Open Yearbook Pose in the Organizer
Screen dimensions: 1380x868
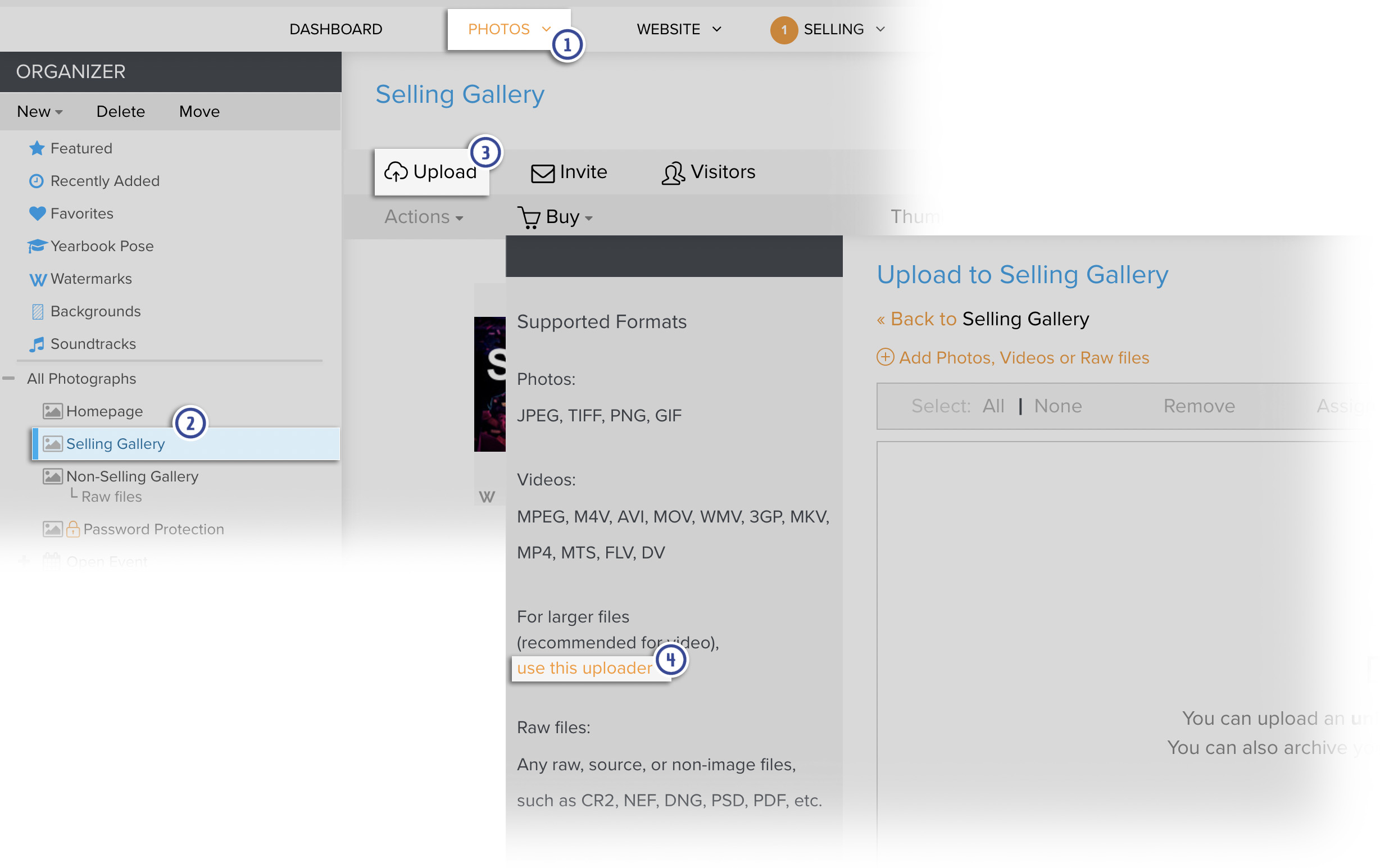pyautogui.click(x=102, y=247)
